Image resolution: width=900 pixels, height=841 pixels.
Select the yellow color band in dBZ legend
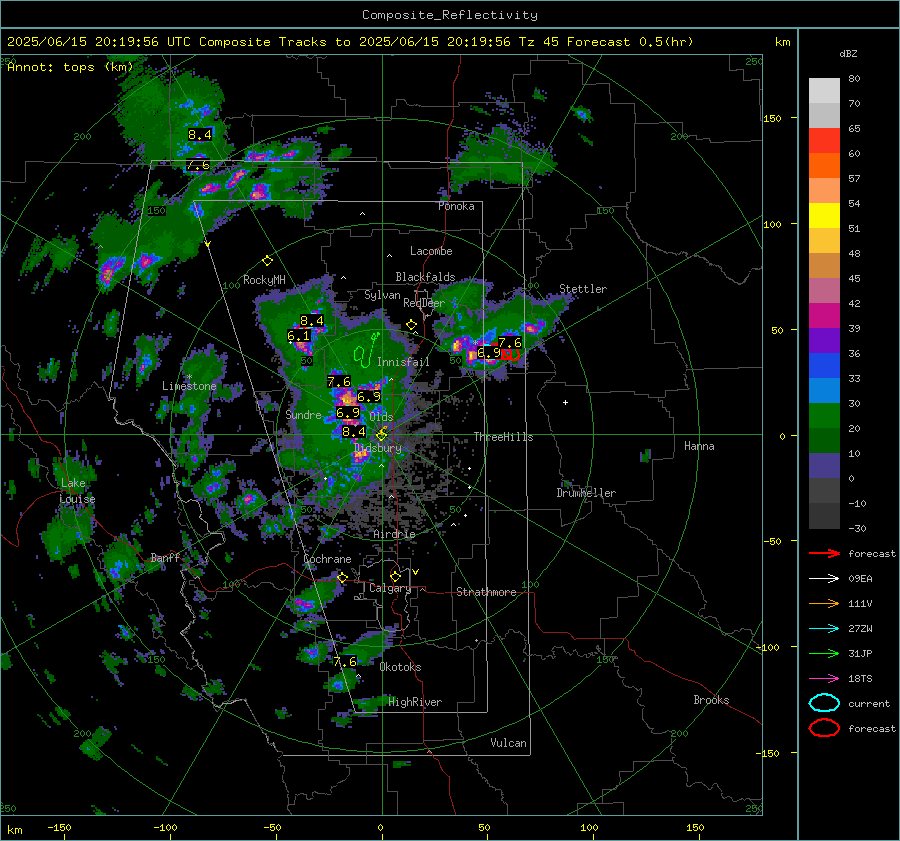[824, 216]
